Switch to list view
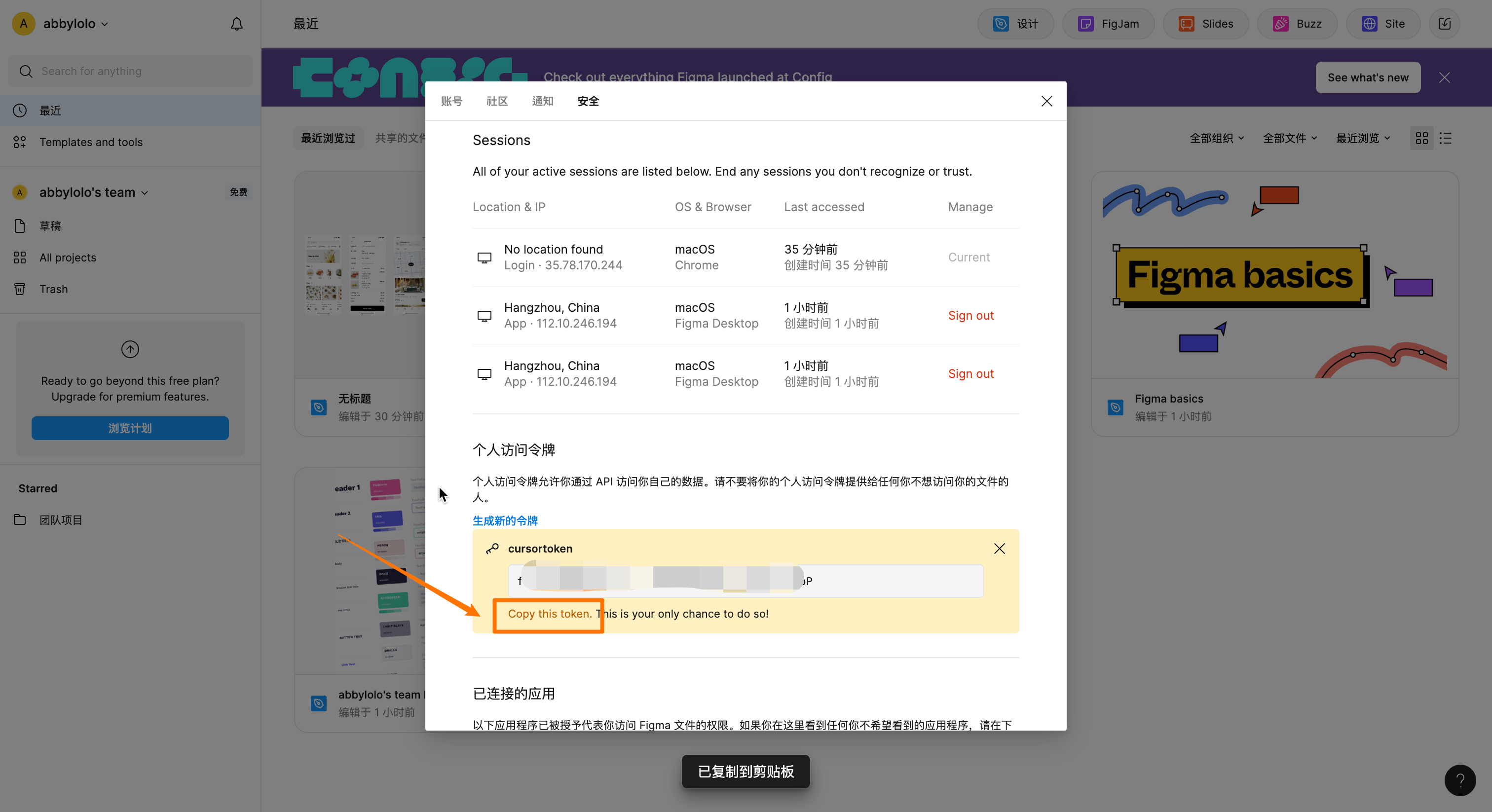Screen dimensions: 1492x812 1446,138
